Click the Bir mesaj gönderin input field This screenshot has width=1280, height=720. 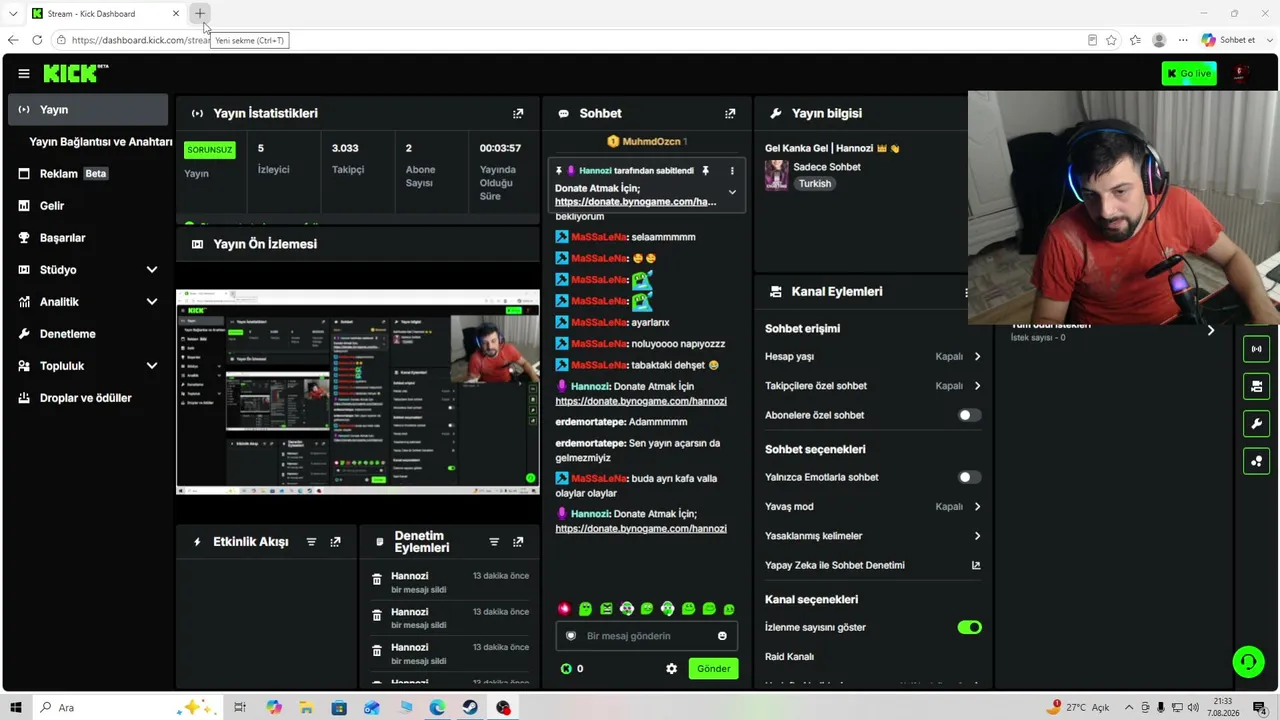point(647,636)
